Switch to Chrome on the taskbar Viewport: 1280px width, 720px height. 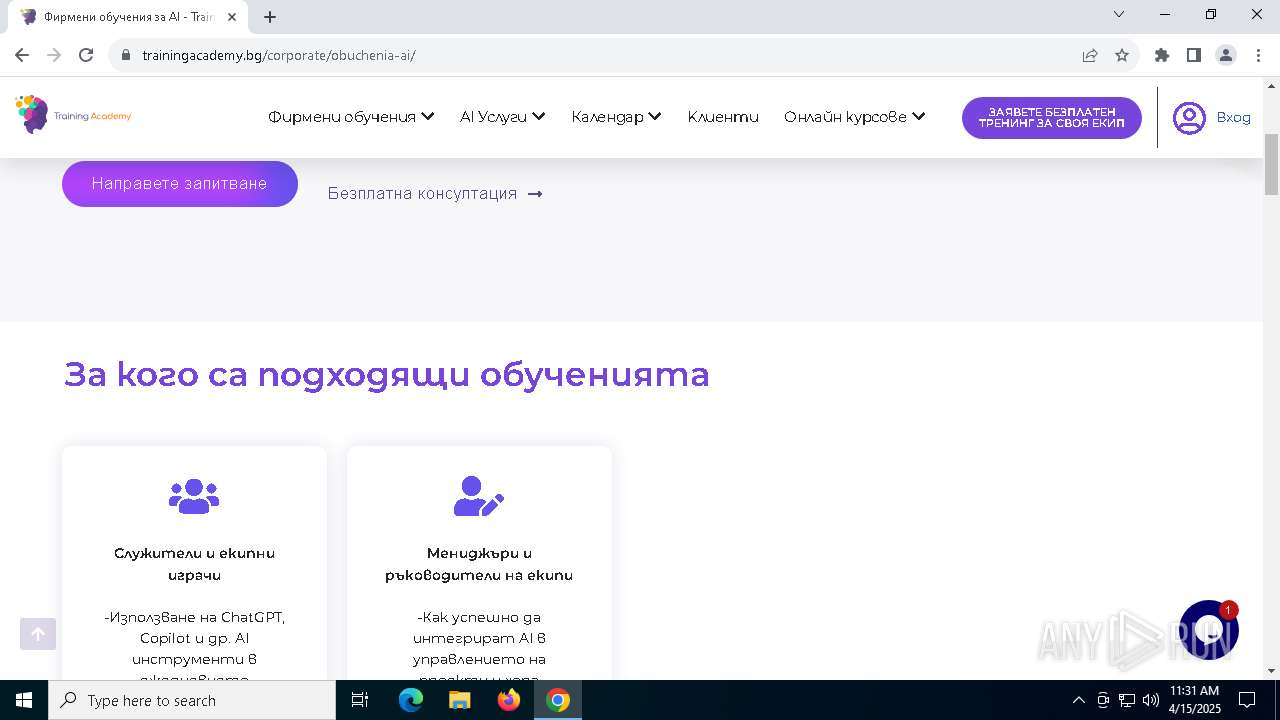(558, 700)
